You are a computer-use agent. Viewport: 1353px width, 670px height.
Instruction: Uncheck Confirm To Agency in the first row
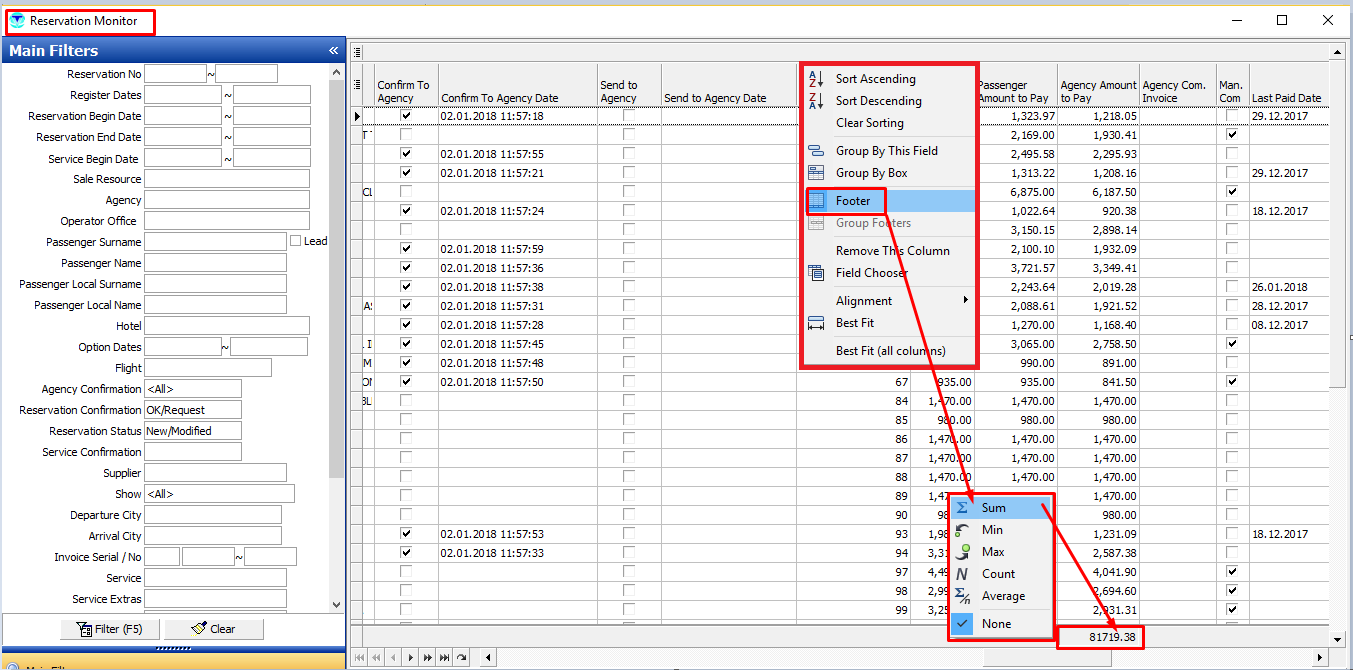(x=406, y=116)
